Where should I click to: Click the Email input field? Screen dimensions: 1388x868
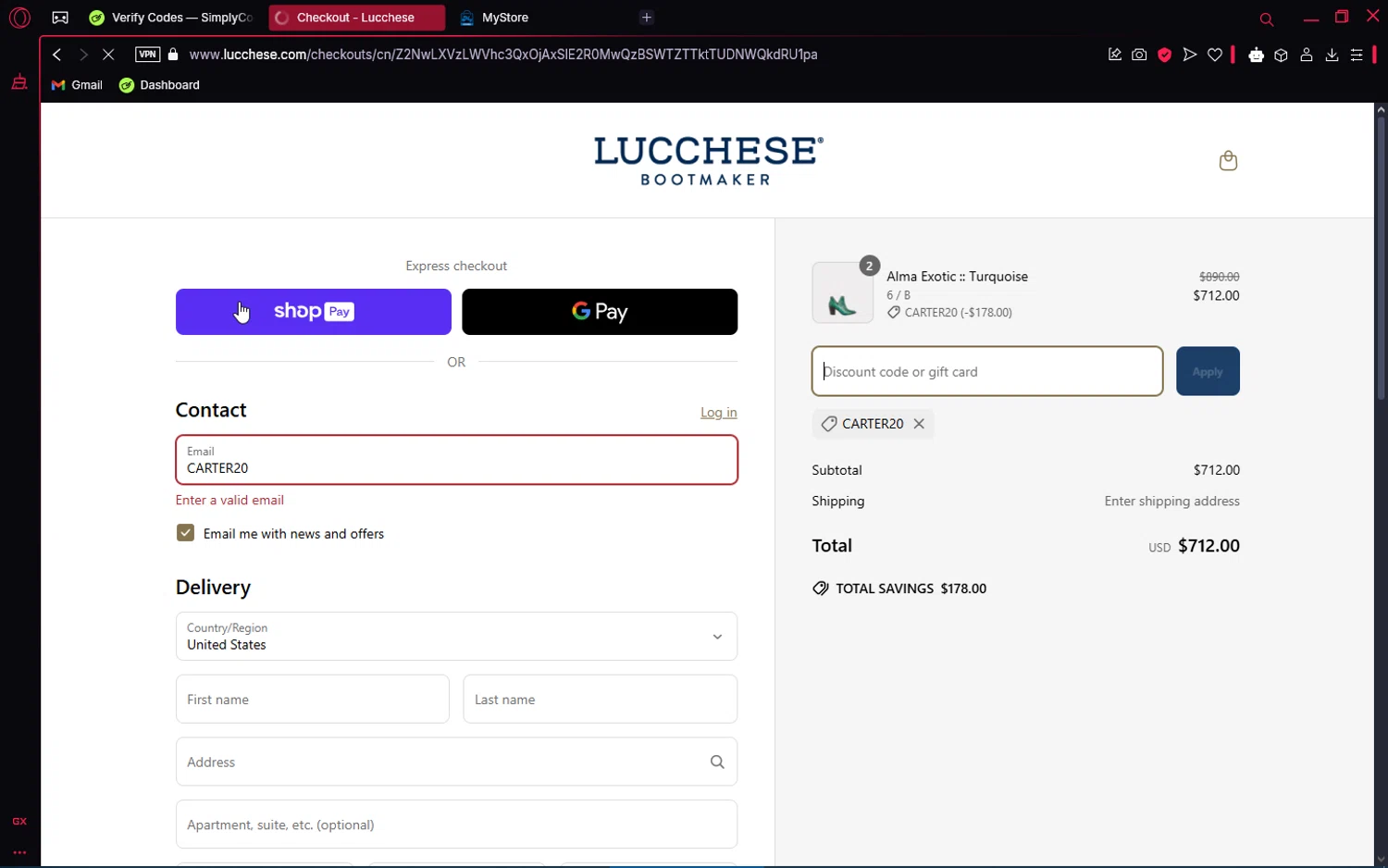pos(456,460)
